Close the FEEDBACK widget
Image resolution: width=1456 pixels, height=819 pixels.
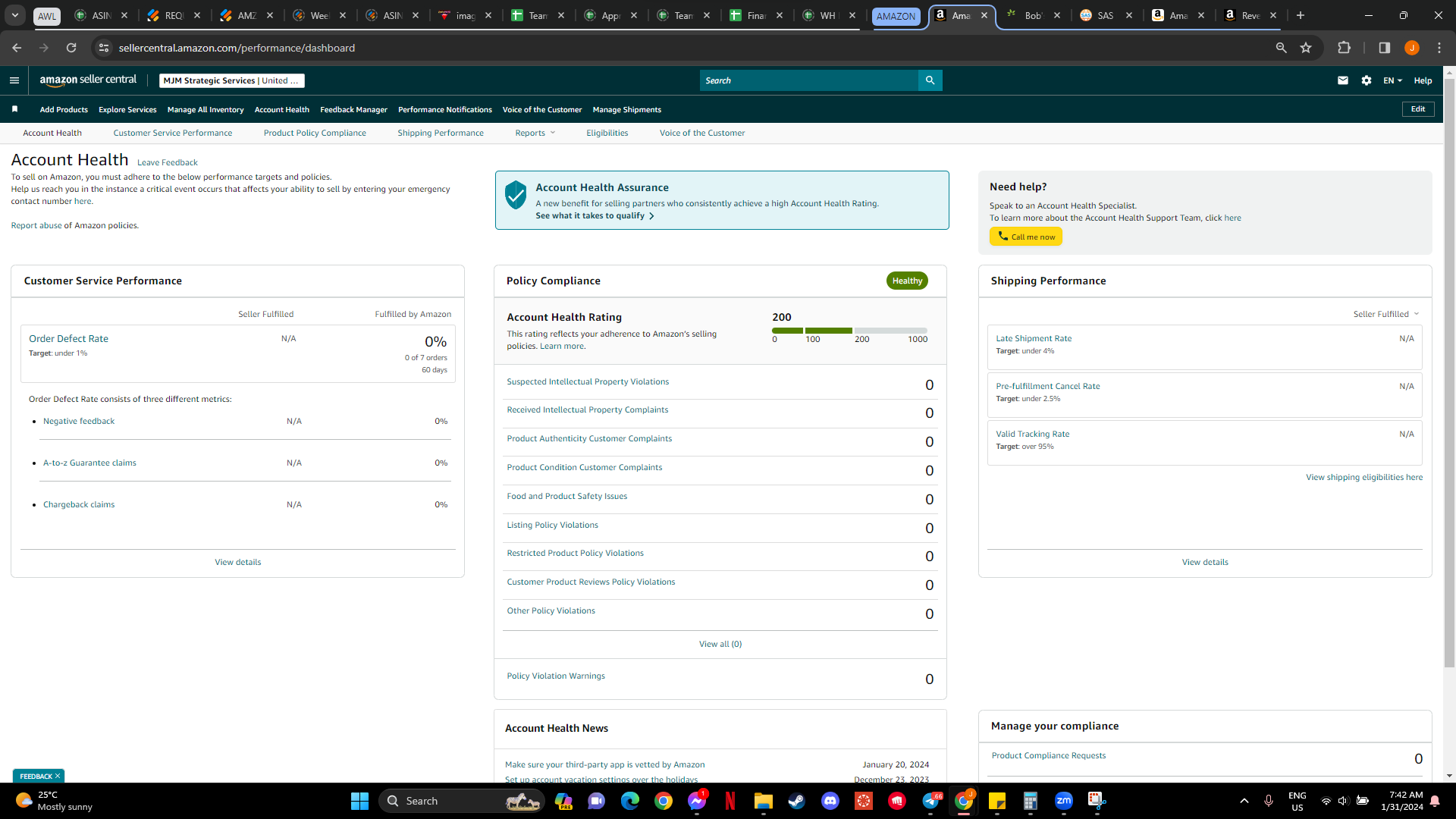(x=58, y=777)
